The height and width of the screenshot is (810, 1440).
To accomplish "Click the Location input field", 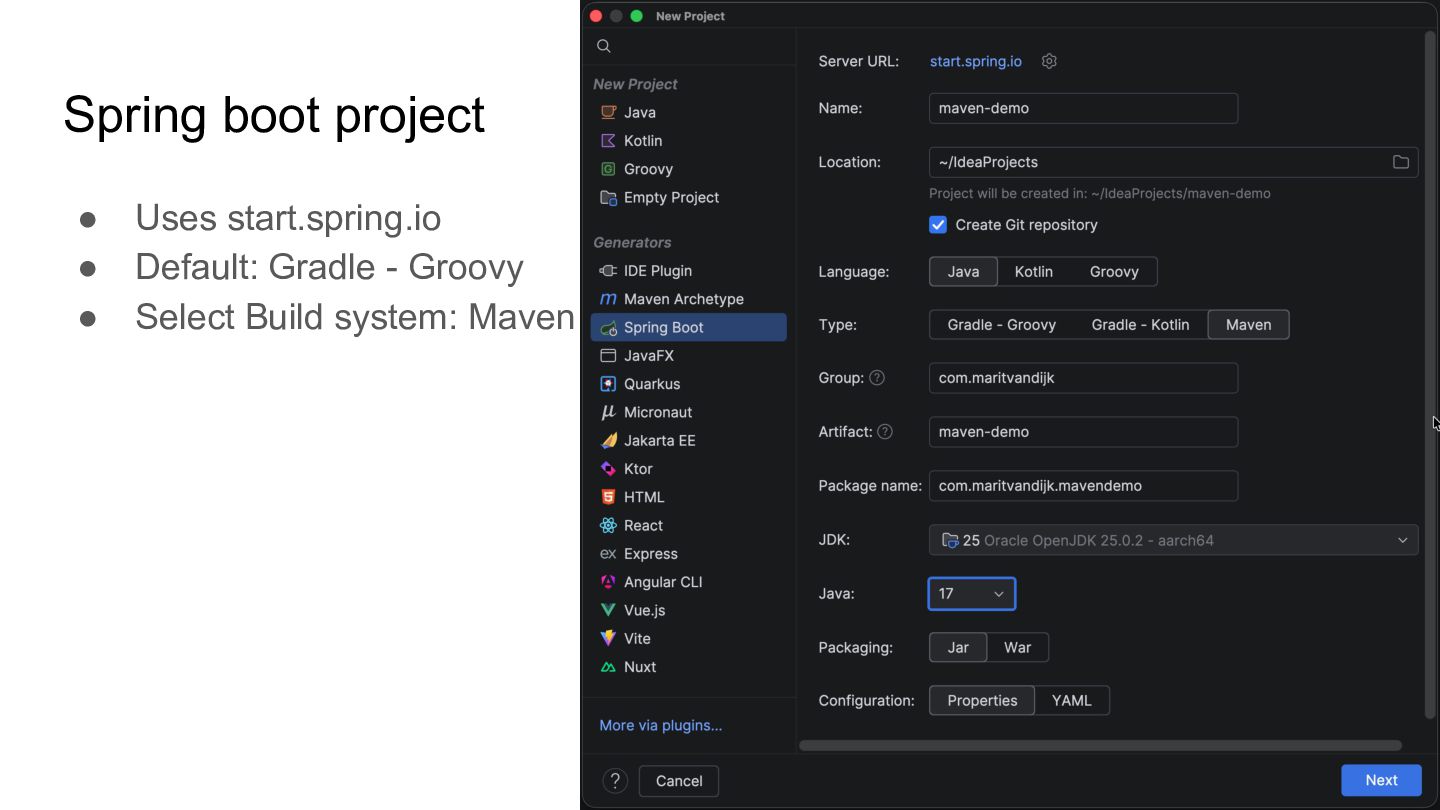I will tap(1174, 162).
